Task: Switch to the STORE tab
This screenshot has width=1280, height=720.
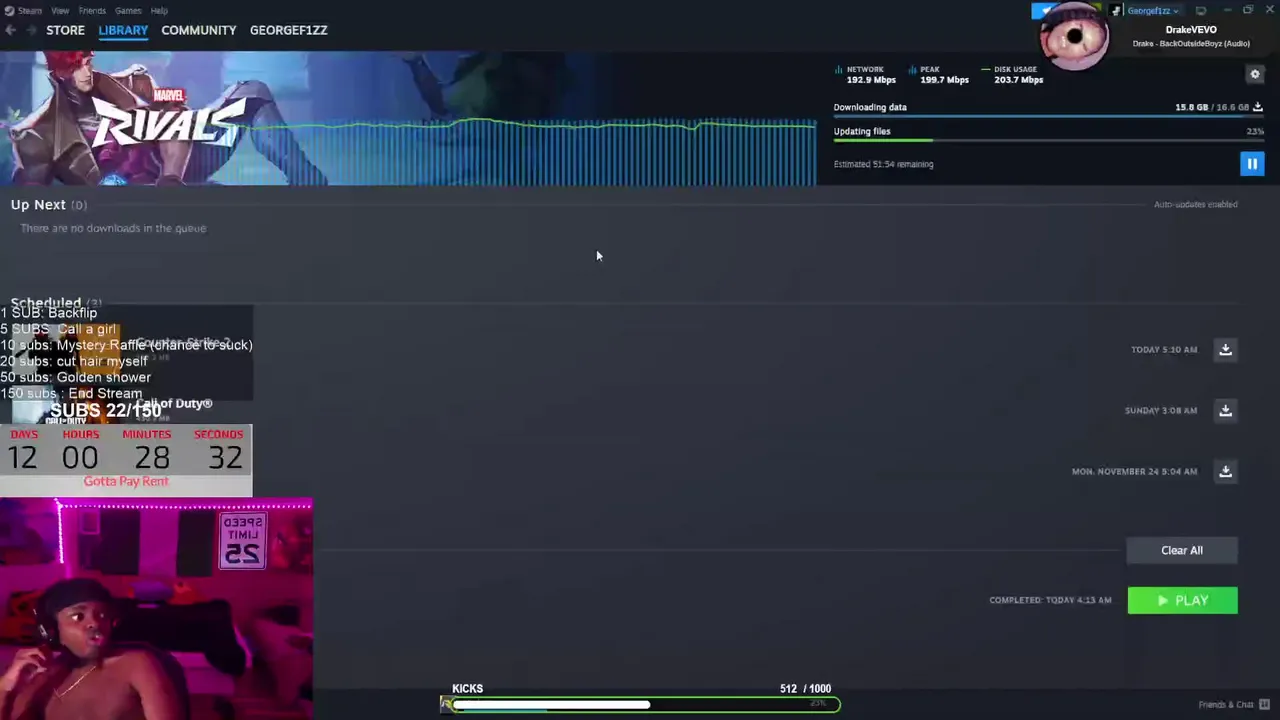Action: point(65,30)
